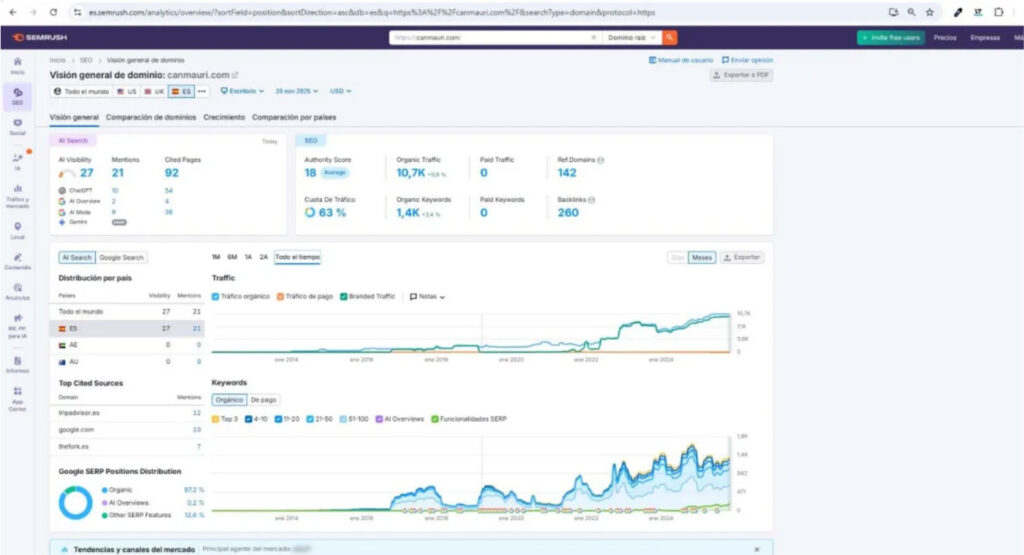
Task: Click the SEO icon in the left sidebar
Action: pos(18,94)
